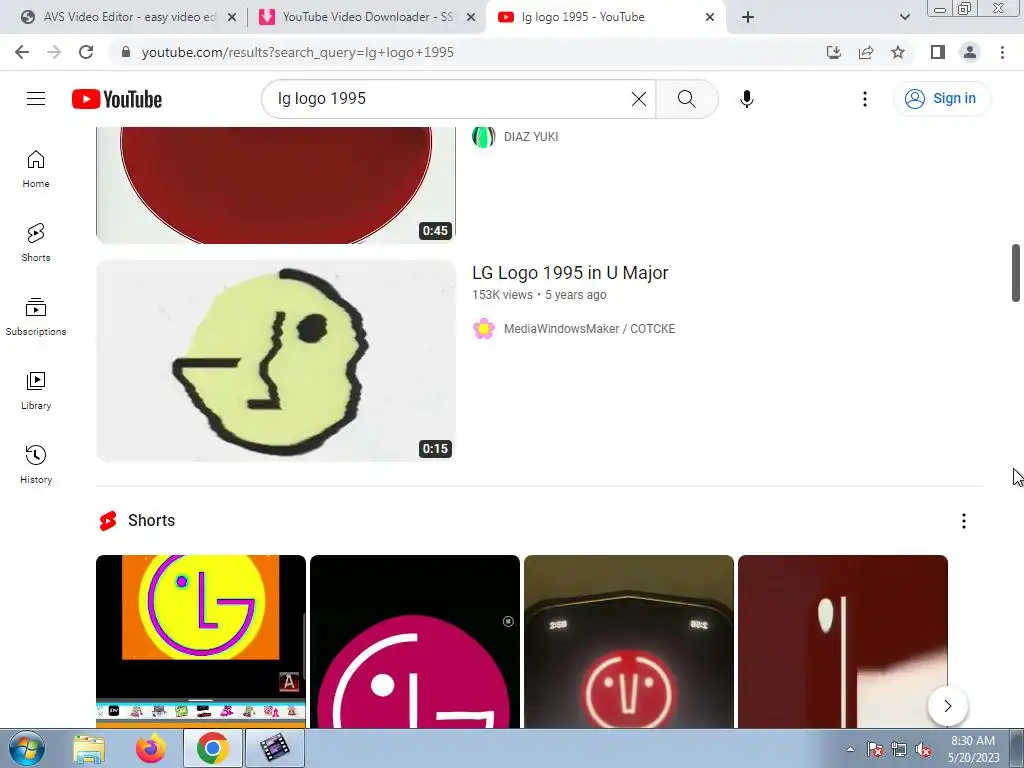The height and width of the screenshot is (768, 1024).
Task: Share this page using the share icon
Action: point(866,52)
